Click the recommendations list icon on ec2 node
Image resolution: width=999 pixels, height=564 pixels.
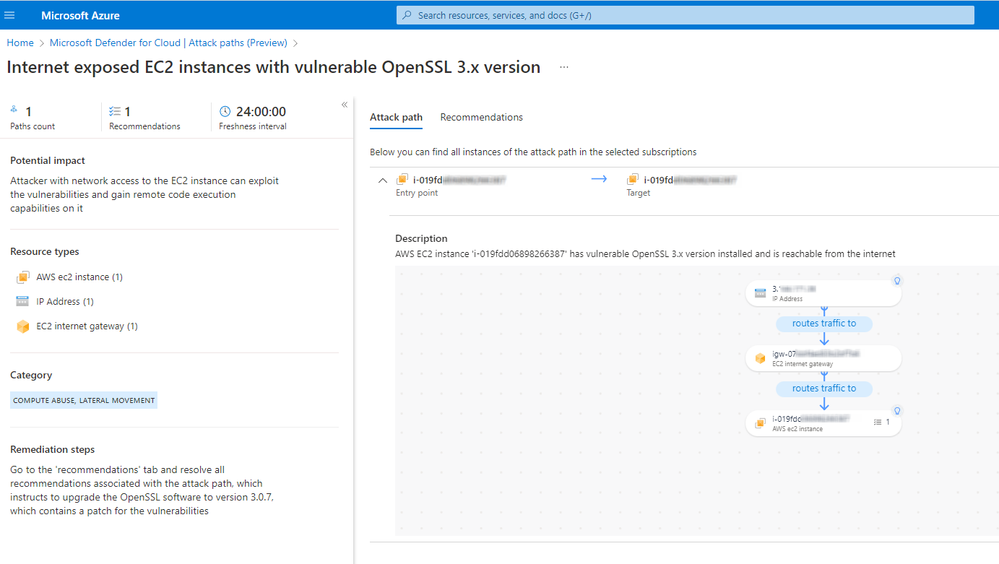coord(878,423)
